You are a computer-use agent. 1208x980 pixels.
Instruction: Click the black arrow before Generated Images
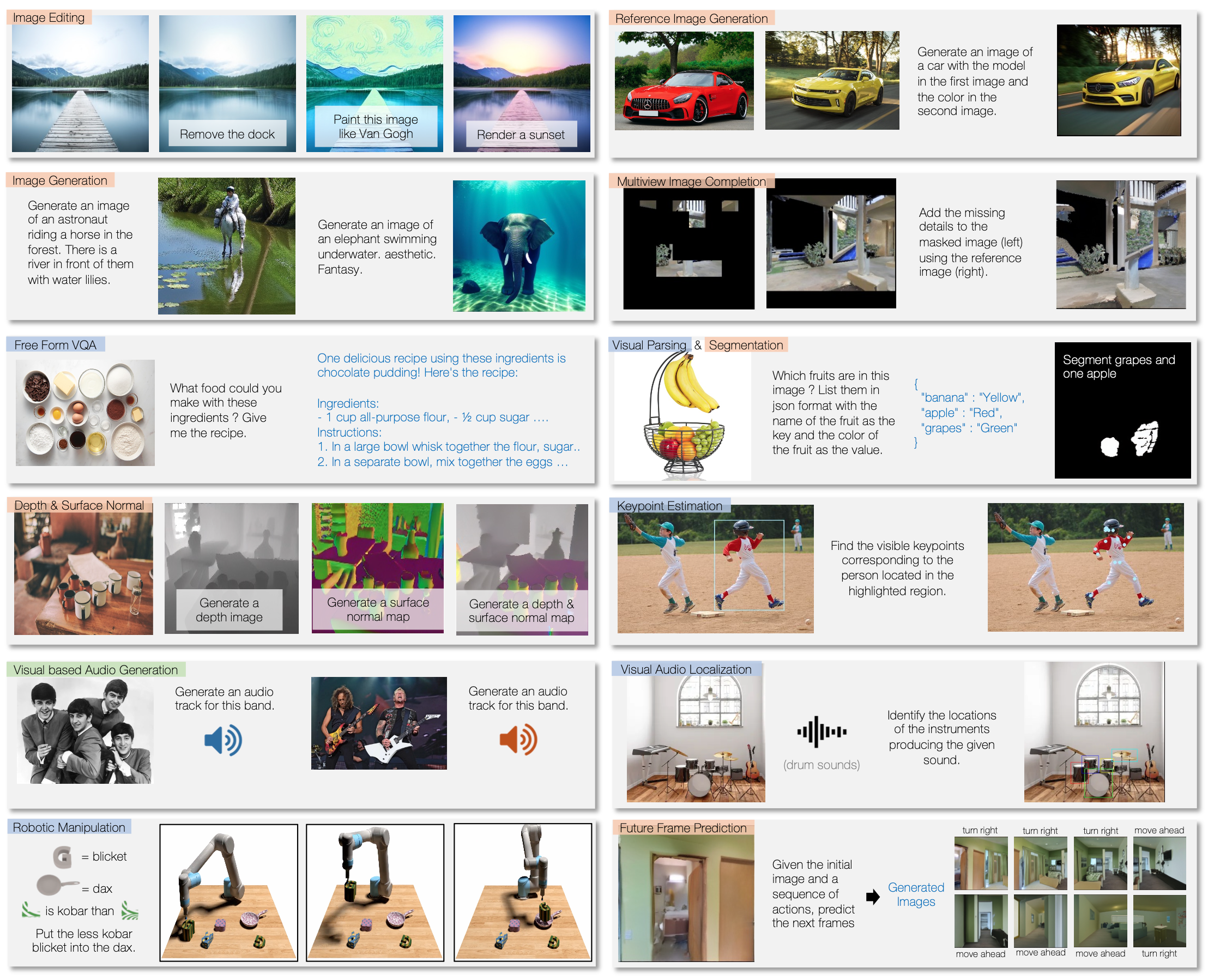pyautogui.click(x=873, y=897)
